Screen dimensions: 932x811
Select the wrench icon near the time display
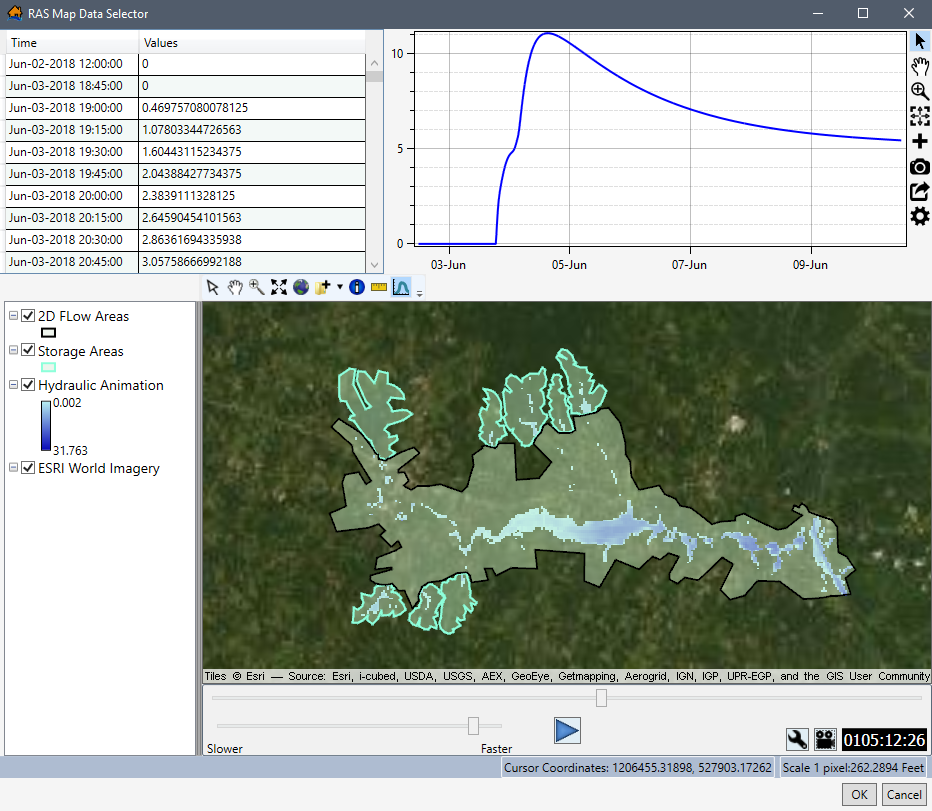[x=796, y=739]
